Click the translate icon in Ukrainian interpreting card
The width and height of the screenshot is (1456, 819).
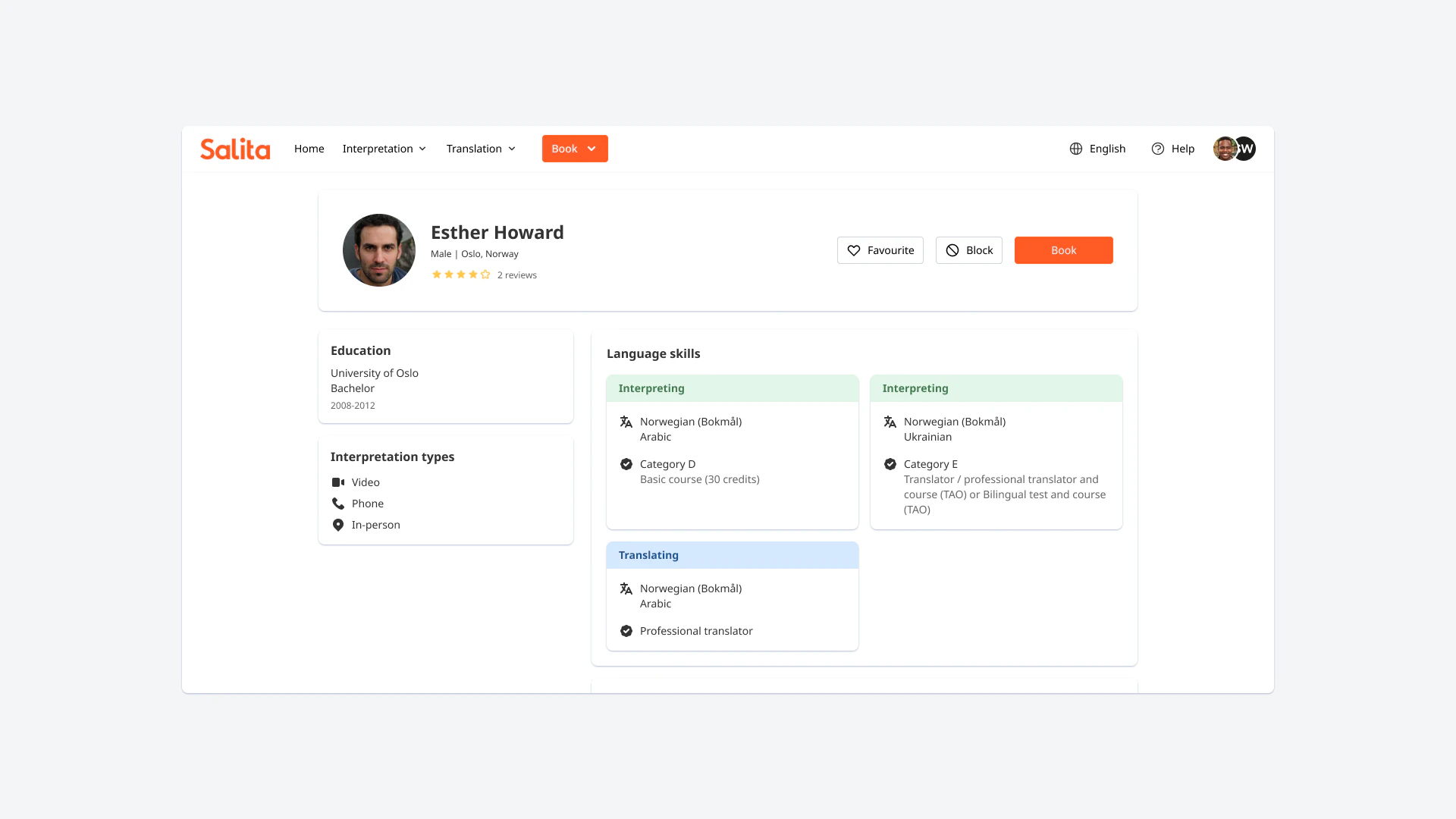890,422
